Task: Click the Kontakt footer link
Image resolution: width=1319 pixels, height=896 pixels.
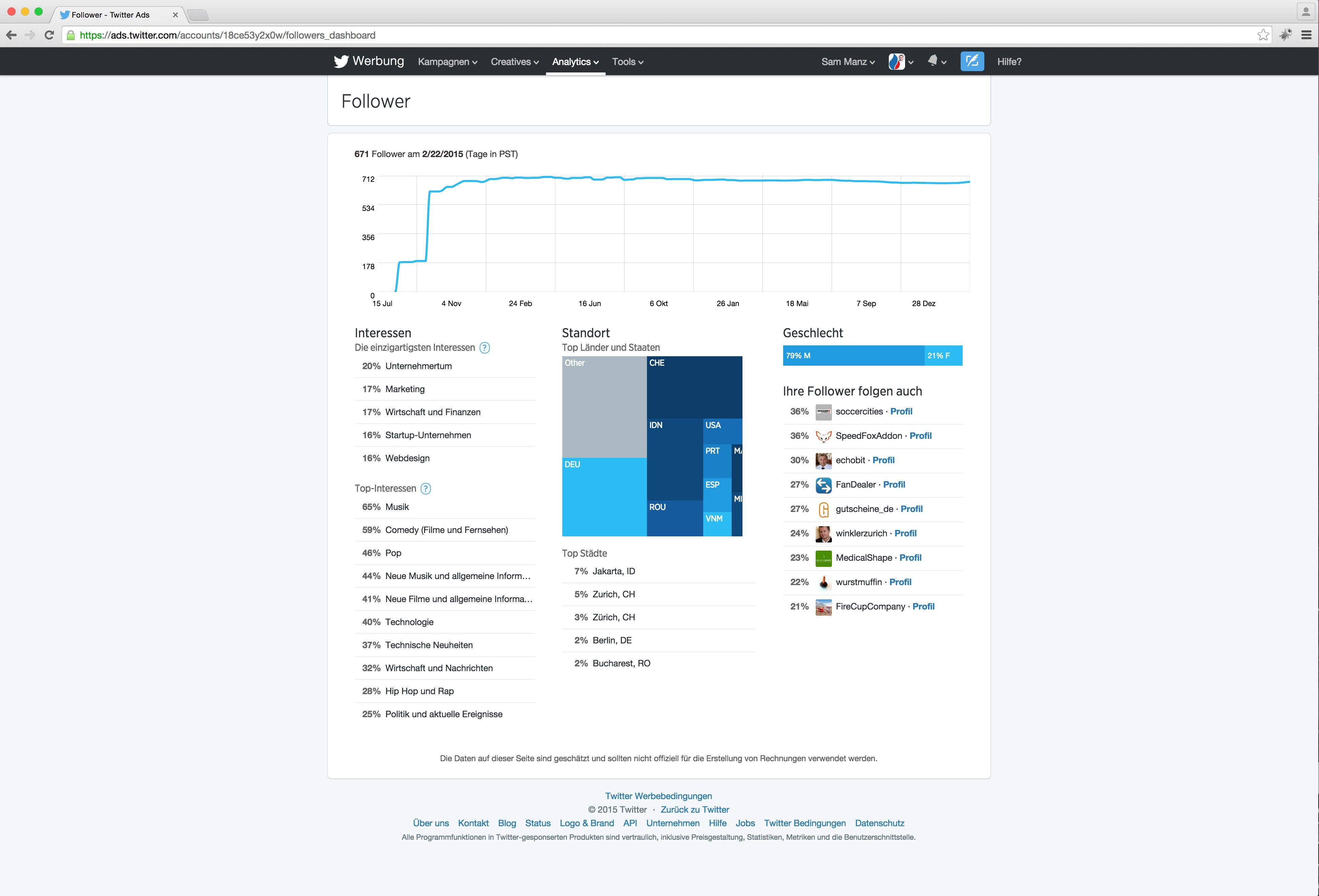Action: [x=473, y=824]
